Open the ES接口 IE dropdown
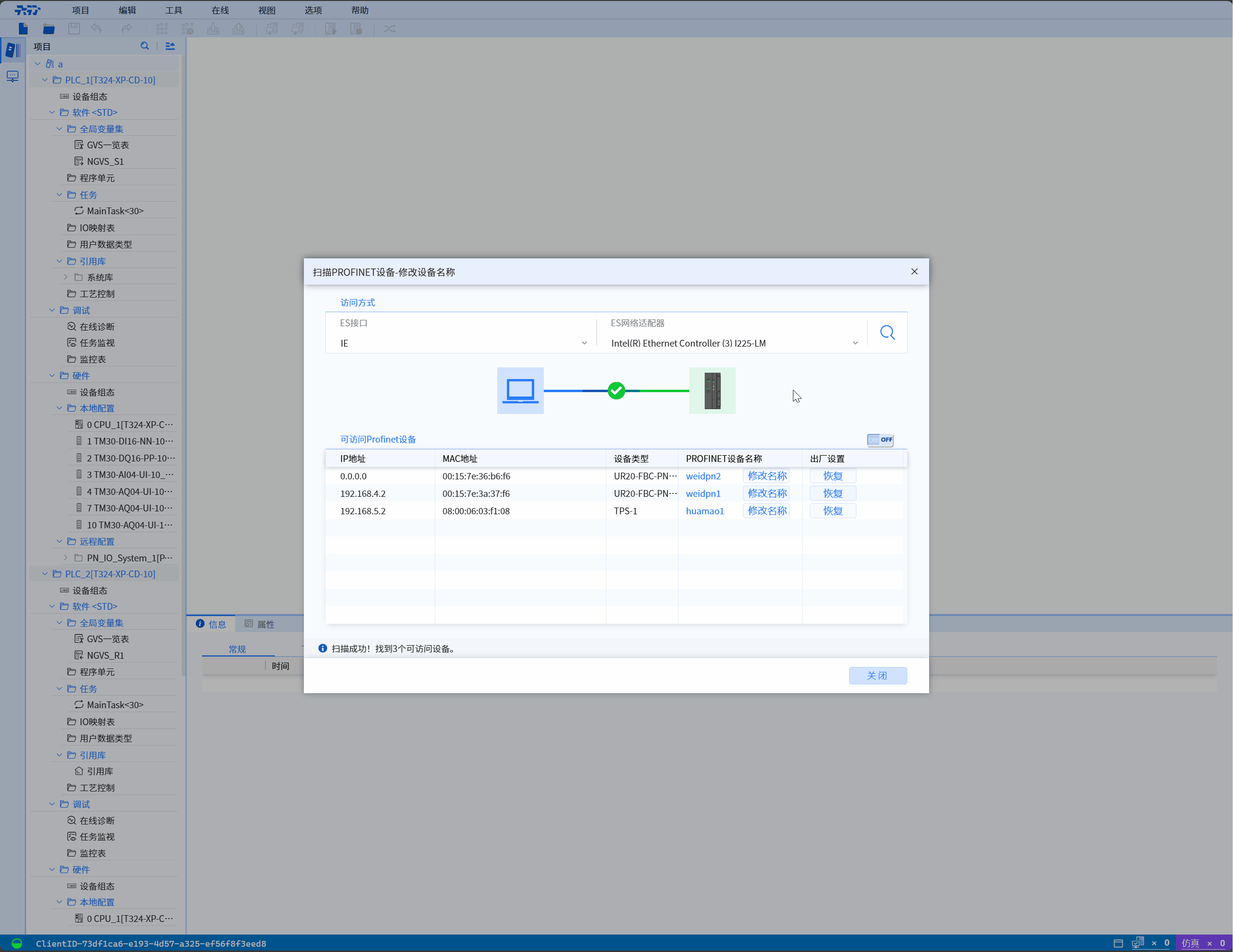 click(585, 343)
